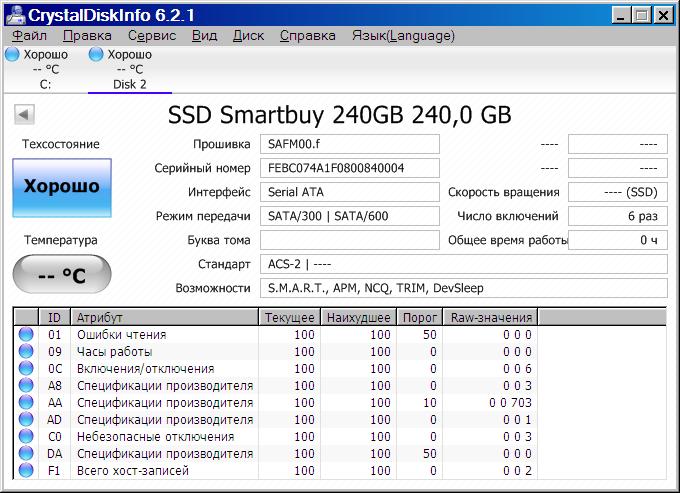The image size is (680, 493).
Task: Click the status orb for attribute 0C
Action: point(26,368)
